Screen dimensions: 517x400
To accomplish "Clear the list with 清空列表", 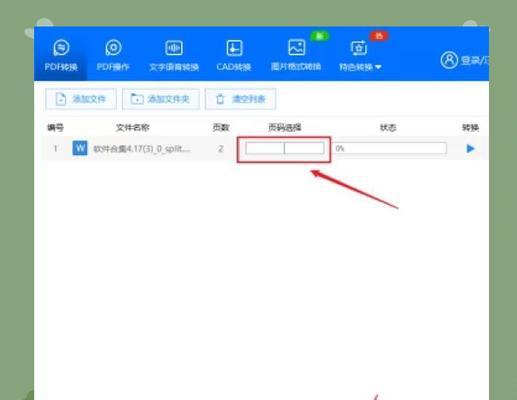I will 240,99.
